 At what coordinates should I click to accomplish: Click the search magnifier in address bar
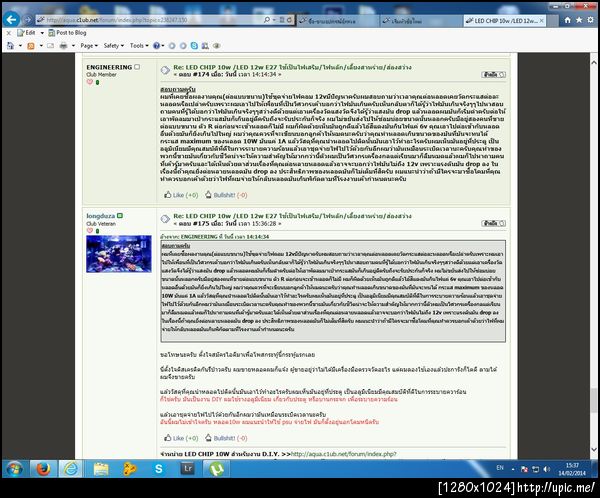[267, 20]
